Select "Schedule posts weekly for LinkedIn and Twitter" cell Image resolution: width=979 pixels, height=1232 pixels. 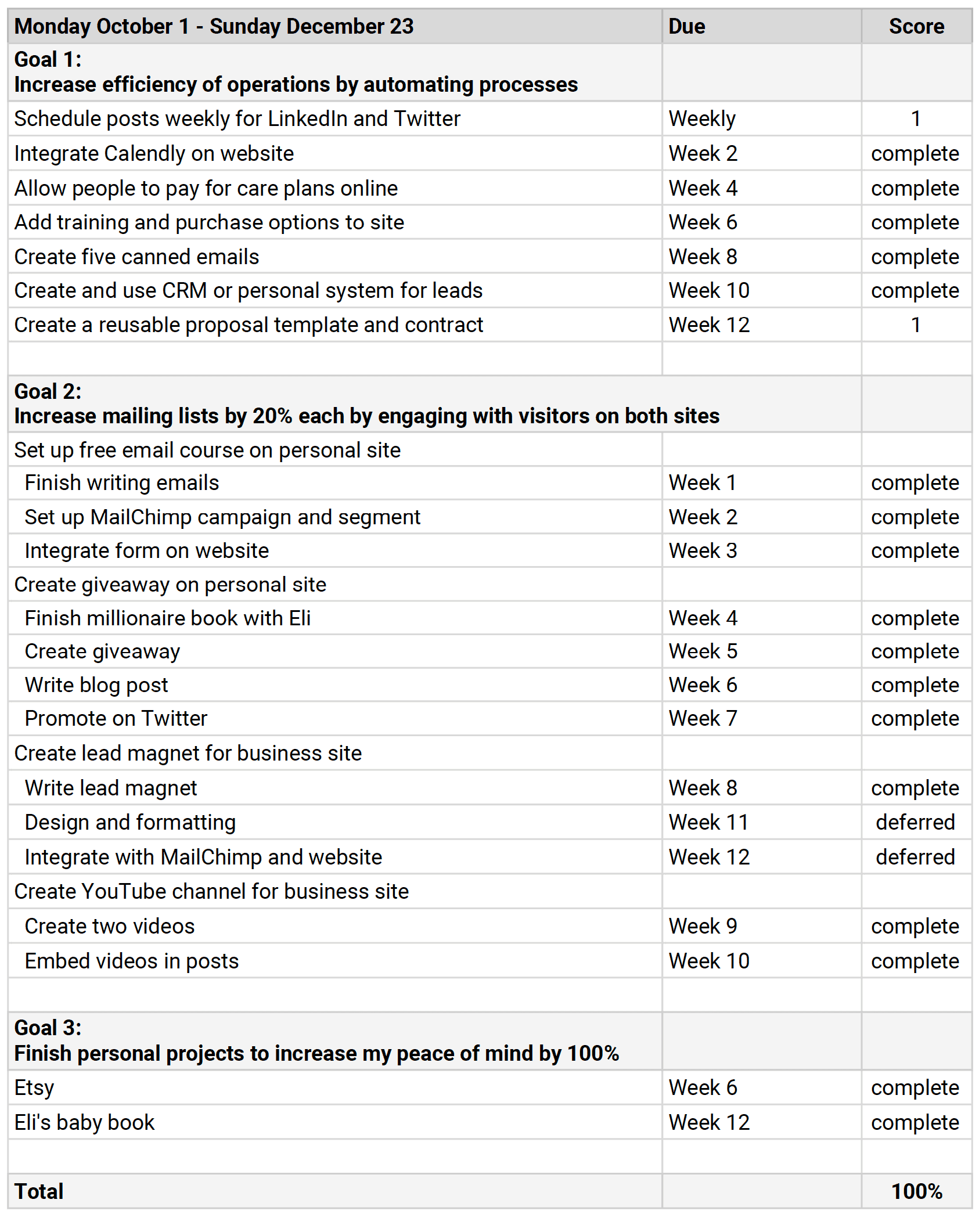tap(237, 119)
